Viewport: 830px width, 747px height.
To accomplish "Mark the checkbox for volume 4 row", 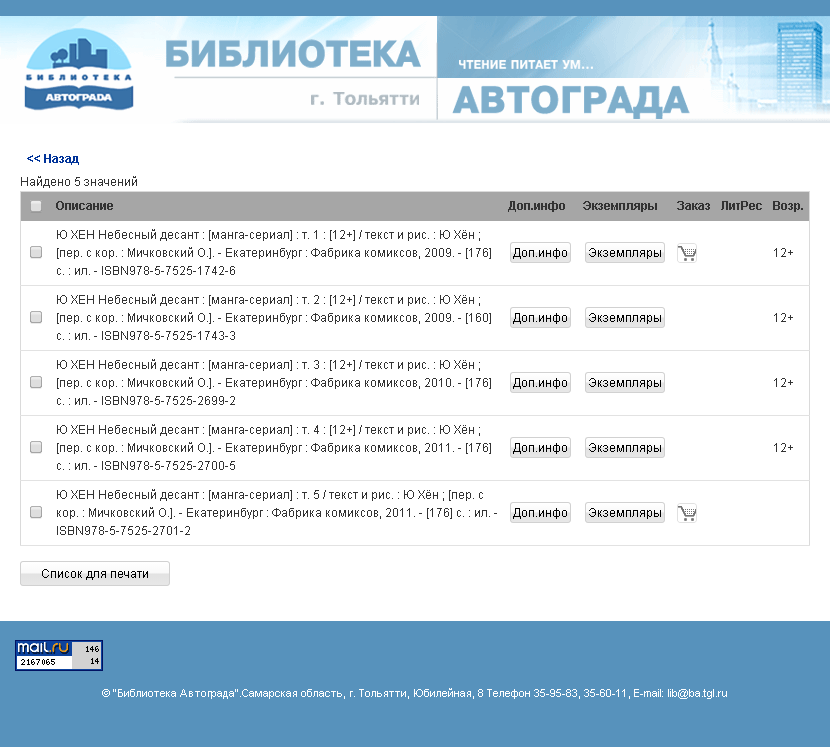I will (36, 448).
